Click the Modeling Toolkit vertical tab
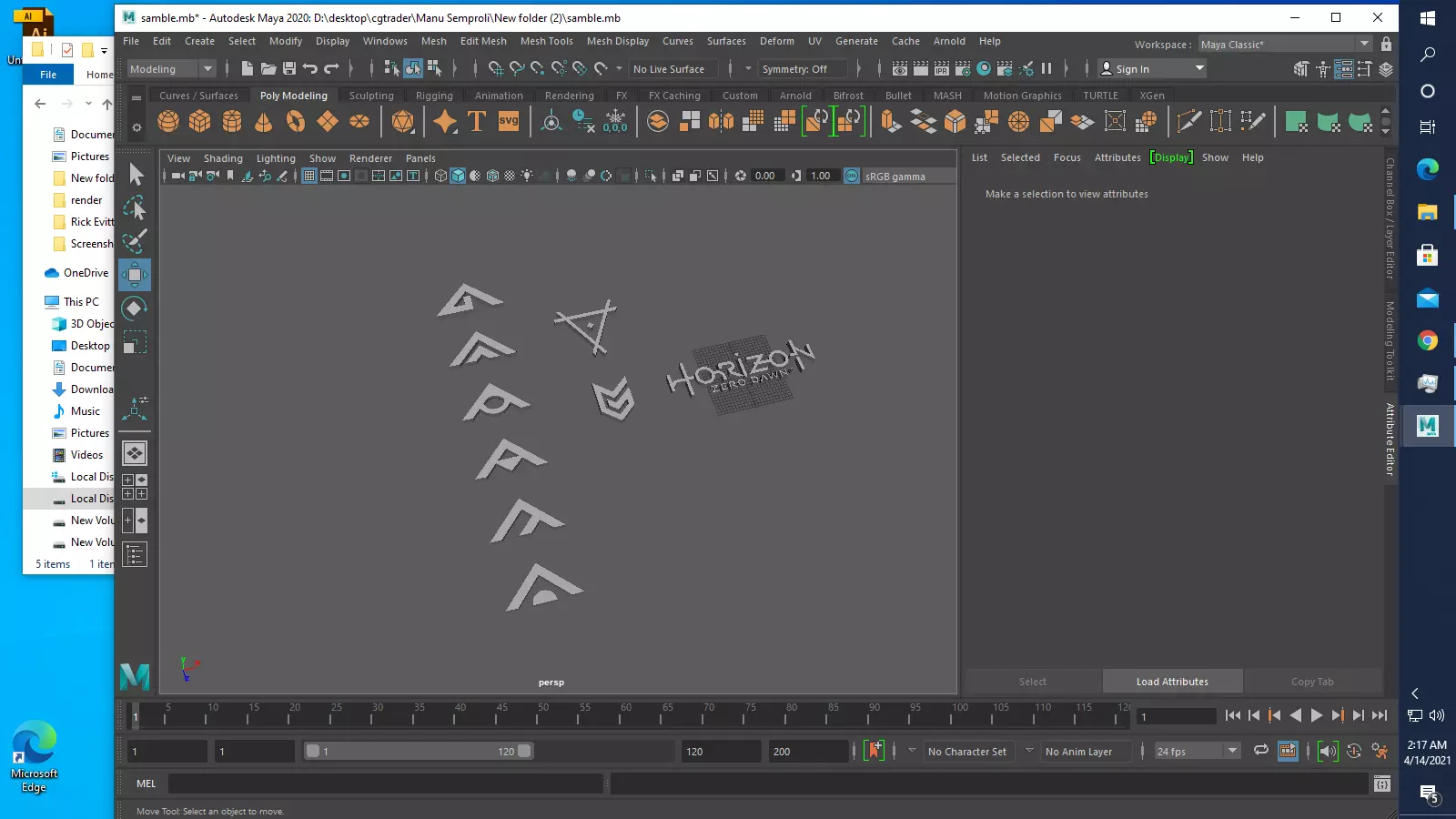Viewport: 1456px width, 819px height. tap(1390, 341)
